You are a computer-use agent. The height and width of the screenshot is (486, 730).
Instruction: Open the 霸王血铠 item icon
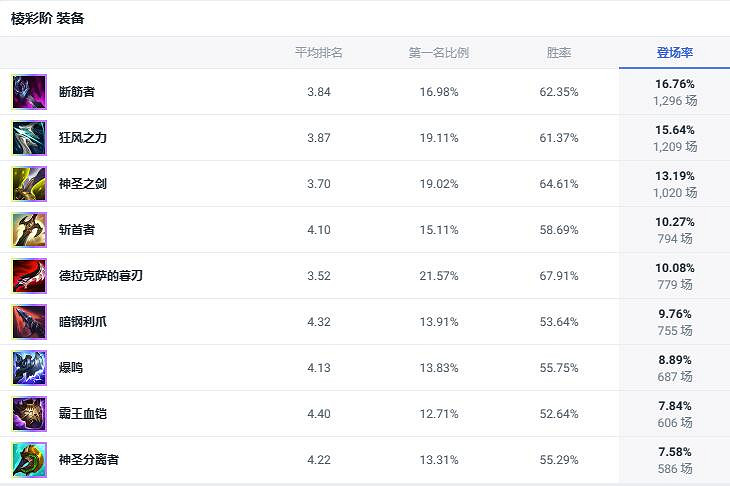(29, 414)
